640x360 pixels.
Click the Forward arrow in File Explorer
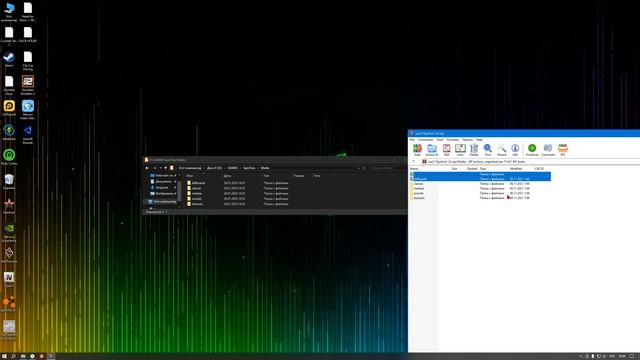pyautogui.click(x=154, y=168)
